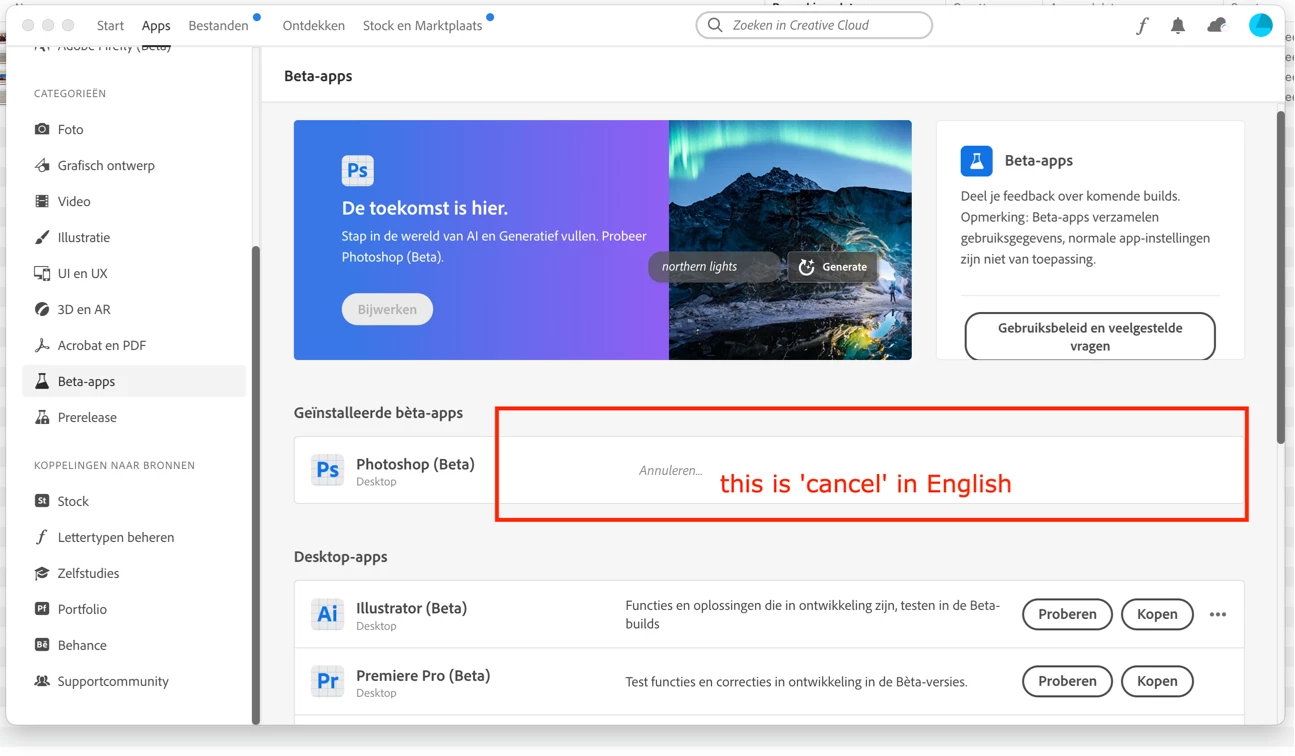This screenshot has width=1295, height=756.
Task: Click the cloud sync status icon
Action: tap(1216, 26)
